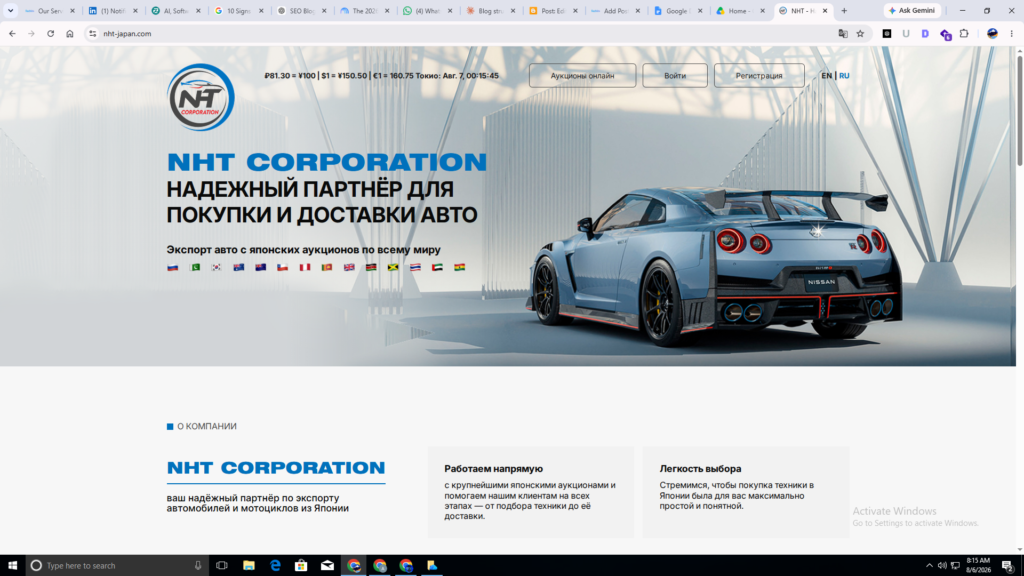Viewport: 1024px width, 576px height.
Task: Click the 'Работаем напрямую' card heading
Action: point(494,469)
